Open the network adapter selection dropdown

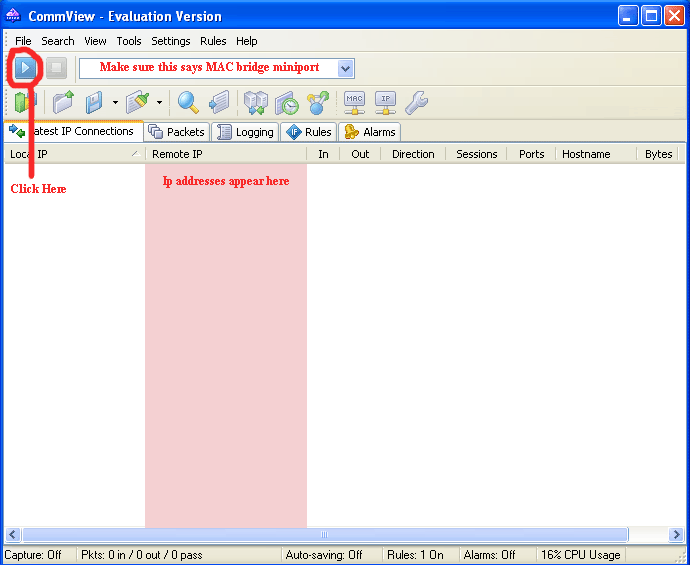pyautogui.click(x=345, y=69)
